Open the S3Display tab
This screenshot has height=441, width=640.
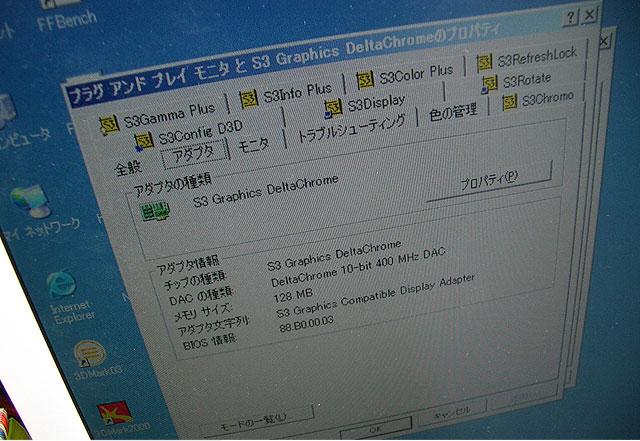tap(365, 105)
